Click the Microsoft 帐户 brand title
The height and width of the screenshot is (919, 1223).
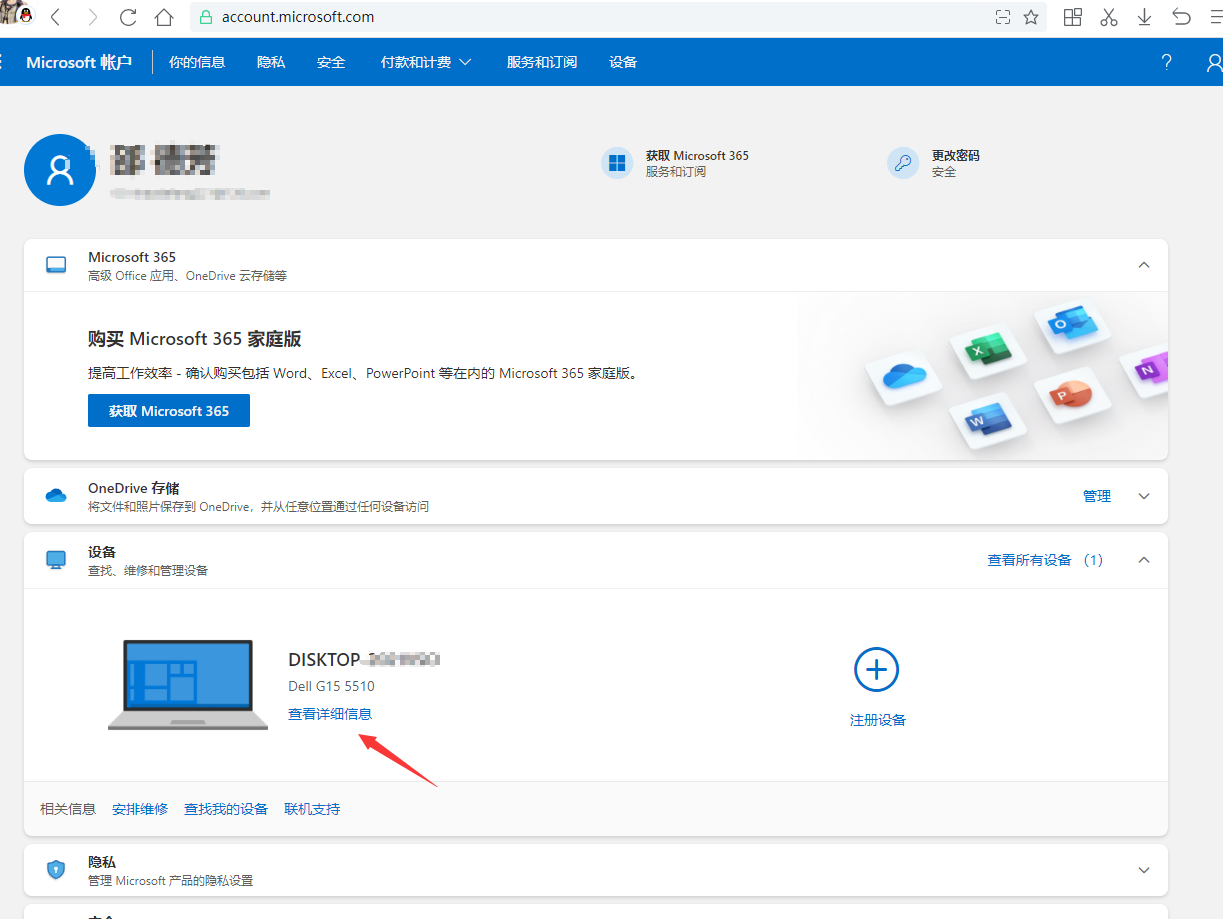[x=79, y=62]
